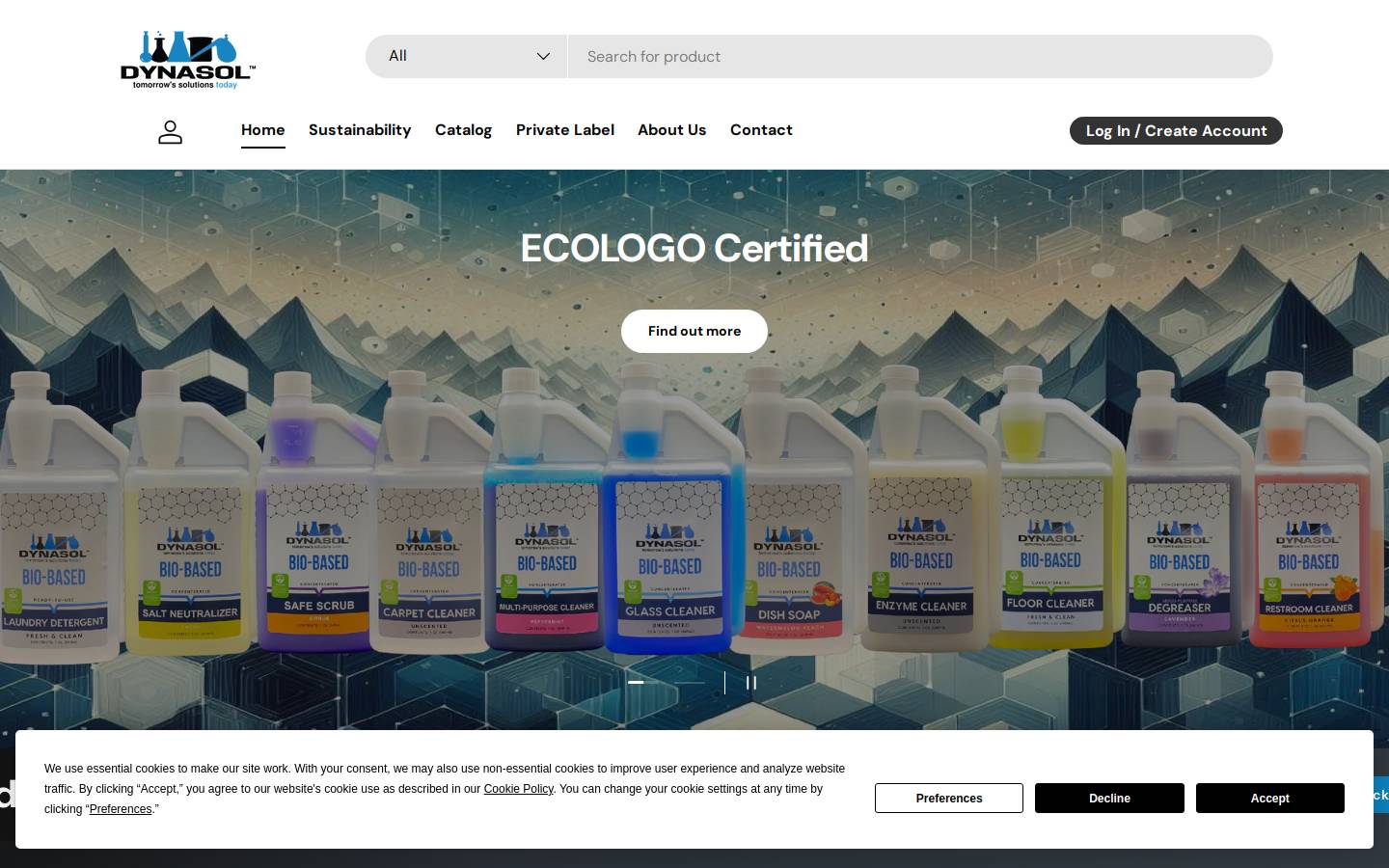Open the Private Label page
Image resolution: width=1389 pixels, height=868 pixels.
[x=565, y=130]
